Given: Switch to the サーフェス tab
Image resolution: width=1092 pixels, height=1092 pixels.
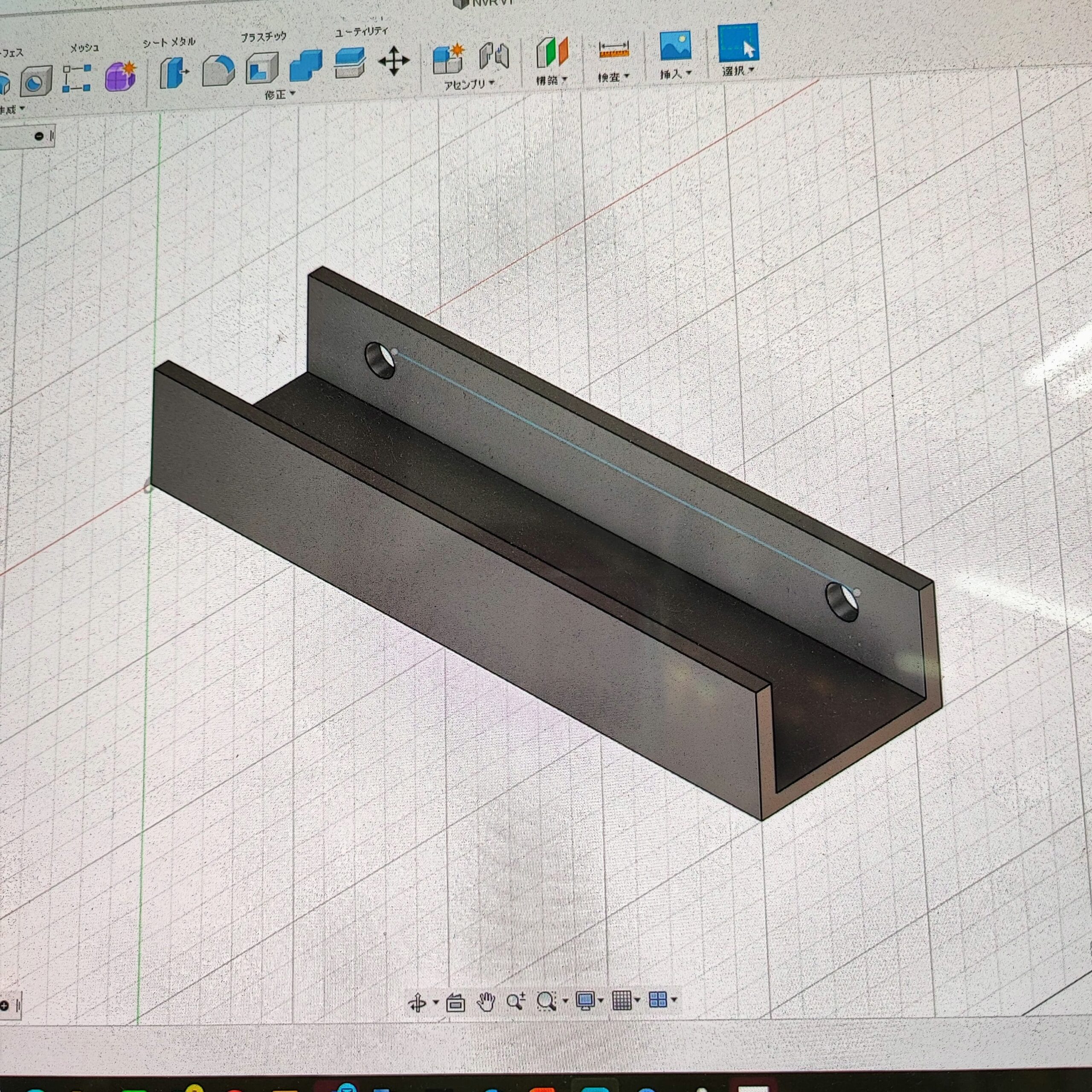Looking at the screenshot, I should (12, 53).
